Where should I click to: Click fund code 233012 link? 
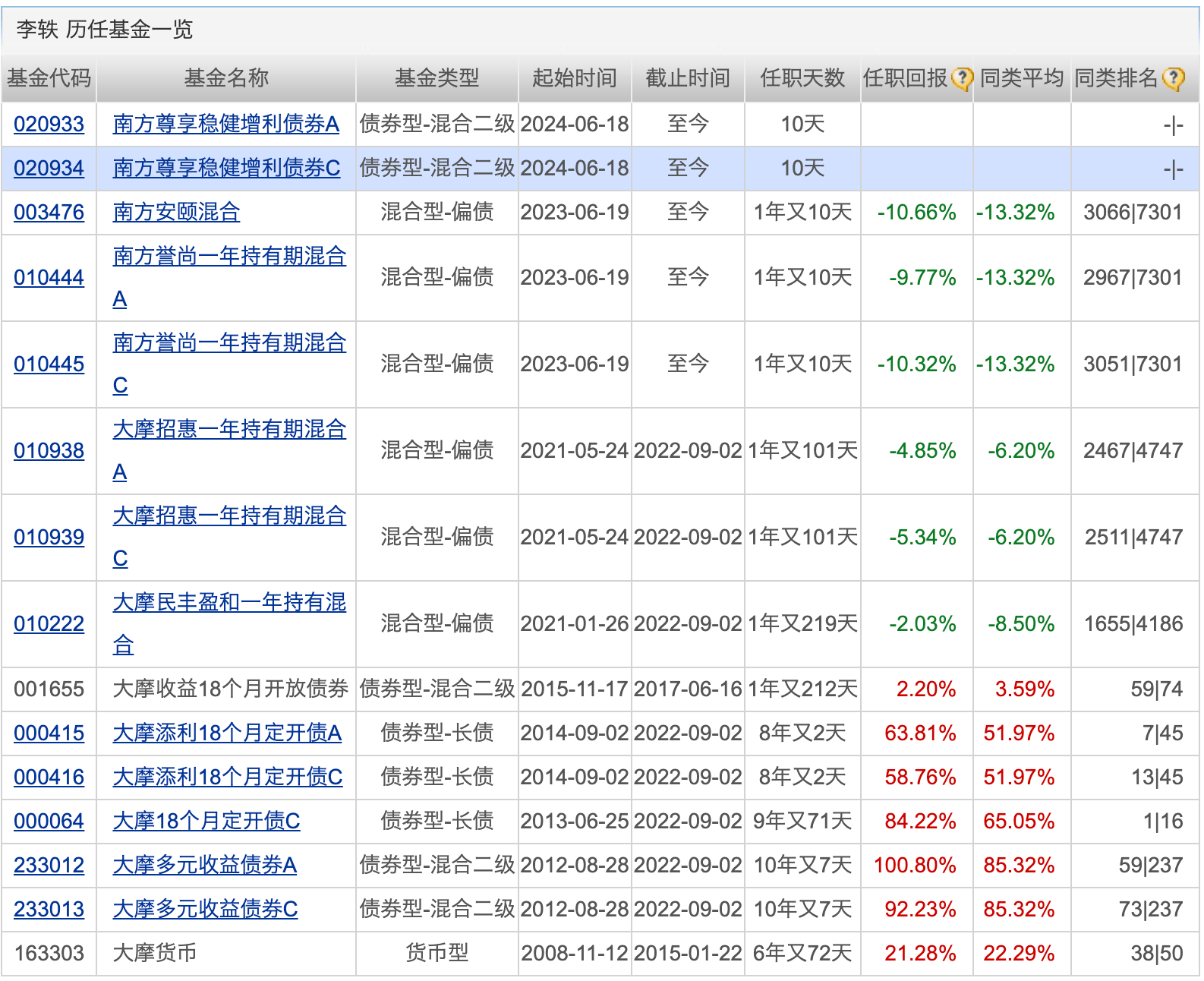pos(49,866)
